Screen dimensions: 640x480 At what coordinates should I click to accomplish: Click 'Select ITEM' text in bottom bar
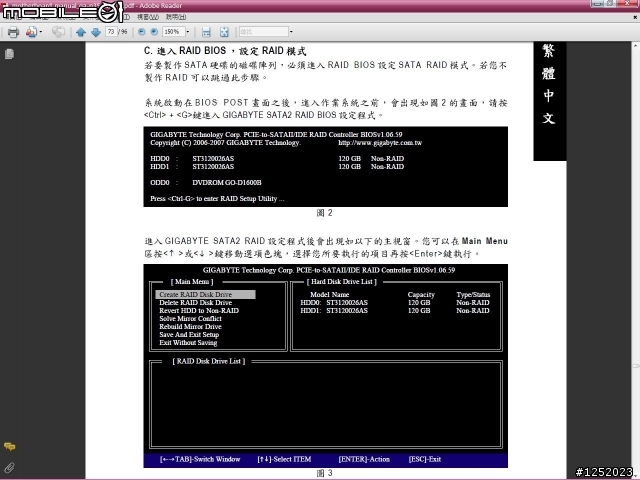point(292,459)
